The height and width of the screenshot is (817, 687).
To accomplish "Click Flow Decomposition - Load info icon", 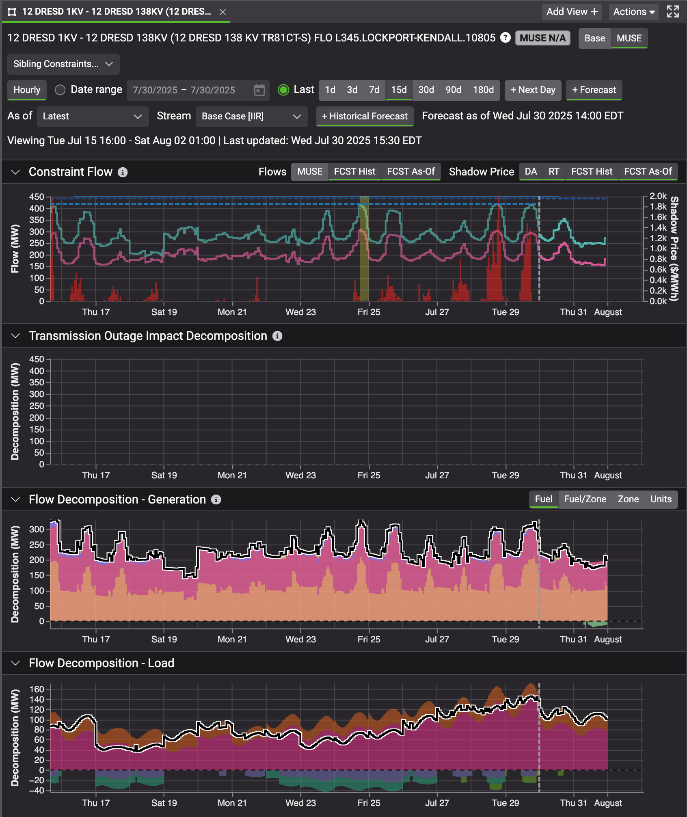I will click(x=184, y=662).
